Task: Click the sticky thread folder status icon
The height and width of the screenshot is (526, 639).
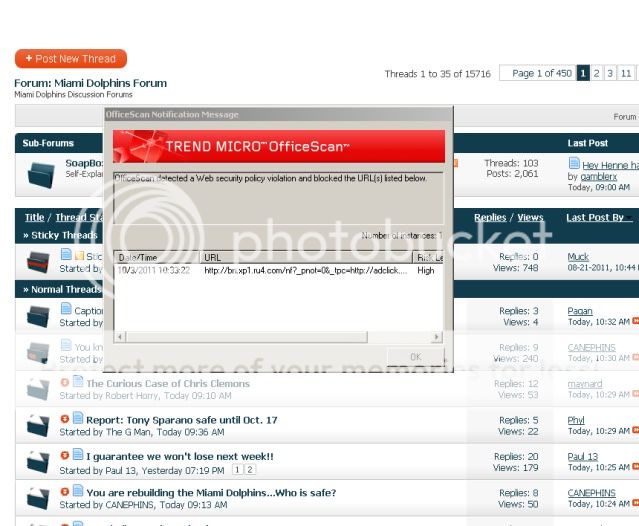Action: coord(38,262)
